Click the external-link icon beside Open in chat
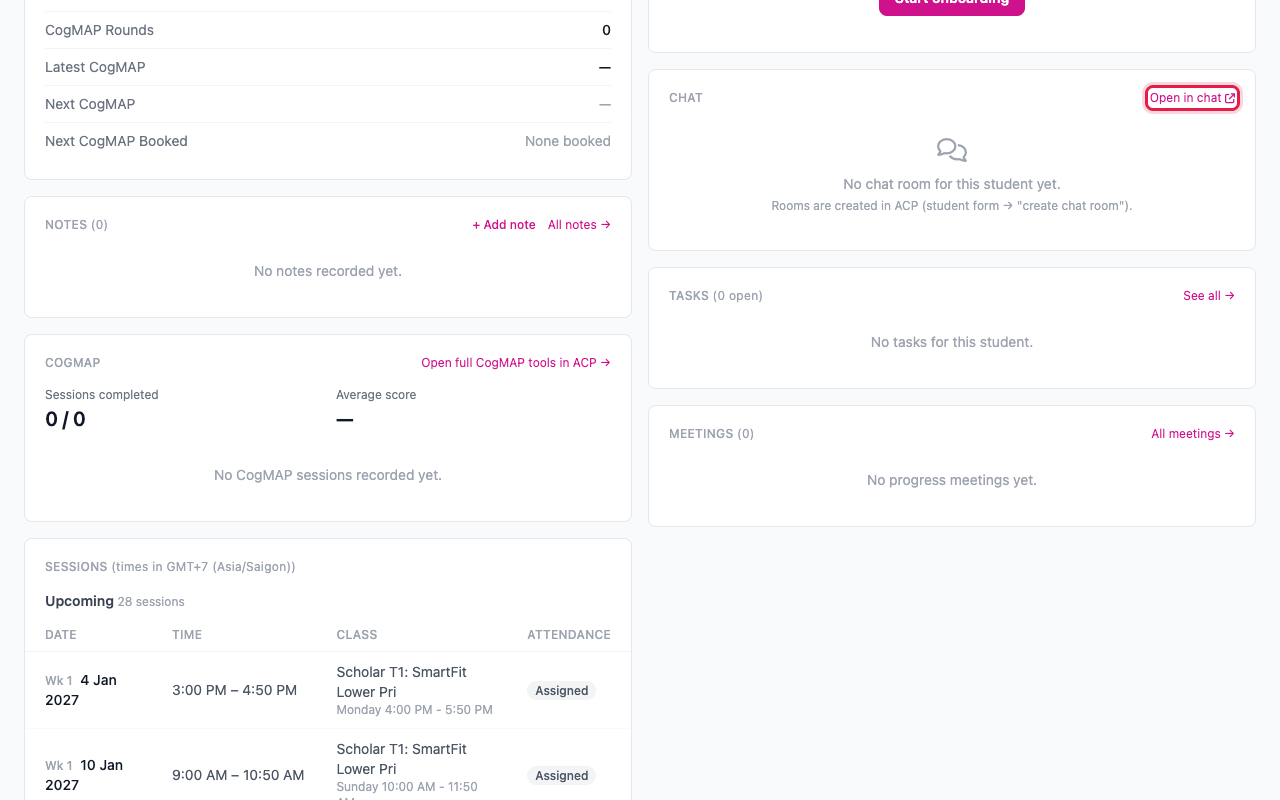Viewport: 1280px width, 800px height. coord(1230,98)
